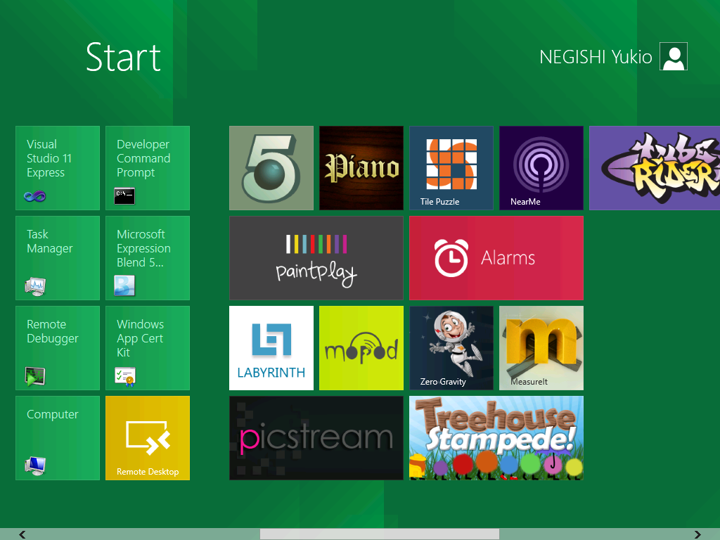Open the Visual Studio 11 Express tile
Image resolution: width=720 pixels, height=540 pixels.
[x=57, y=168]
